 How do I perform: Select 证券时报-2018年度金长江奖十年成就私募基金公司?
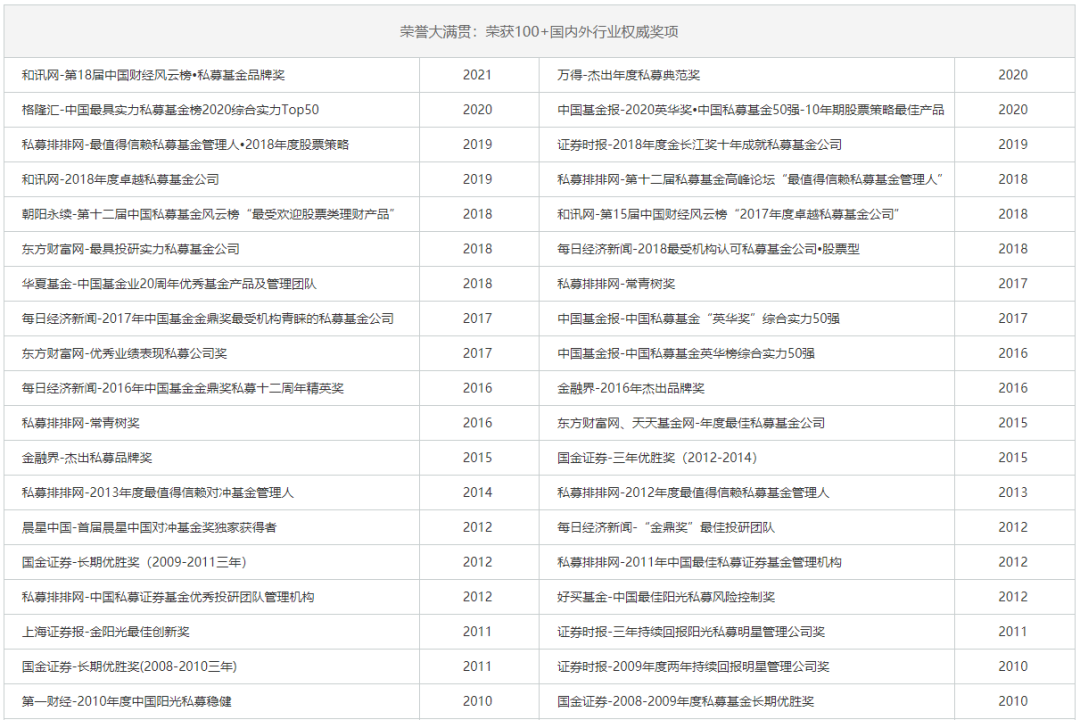(699, 145)
